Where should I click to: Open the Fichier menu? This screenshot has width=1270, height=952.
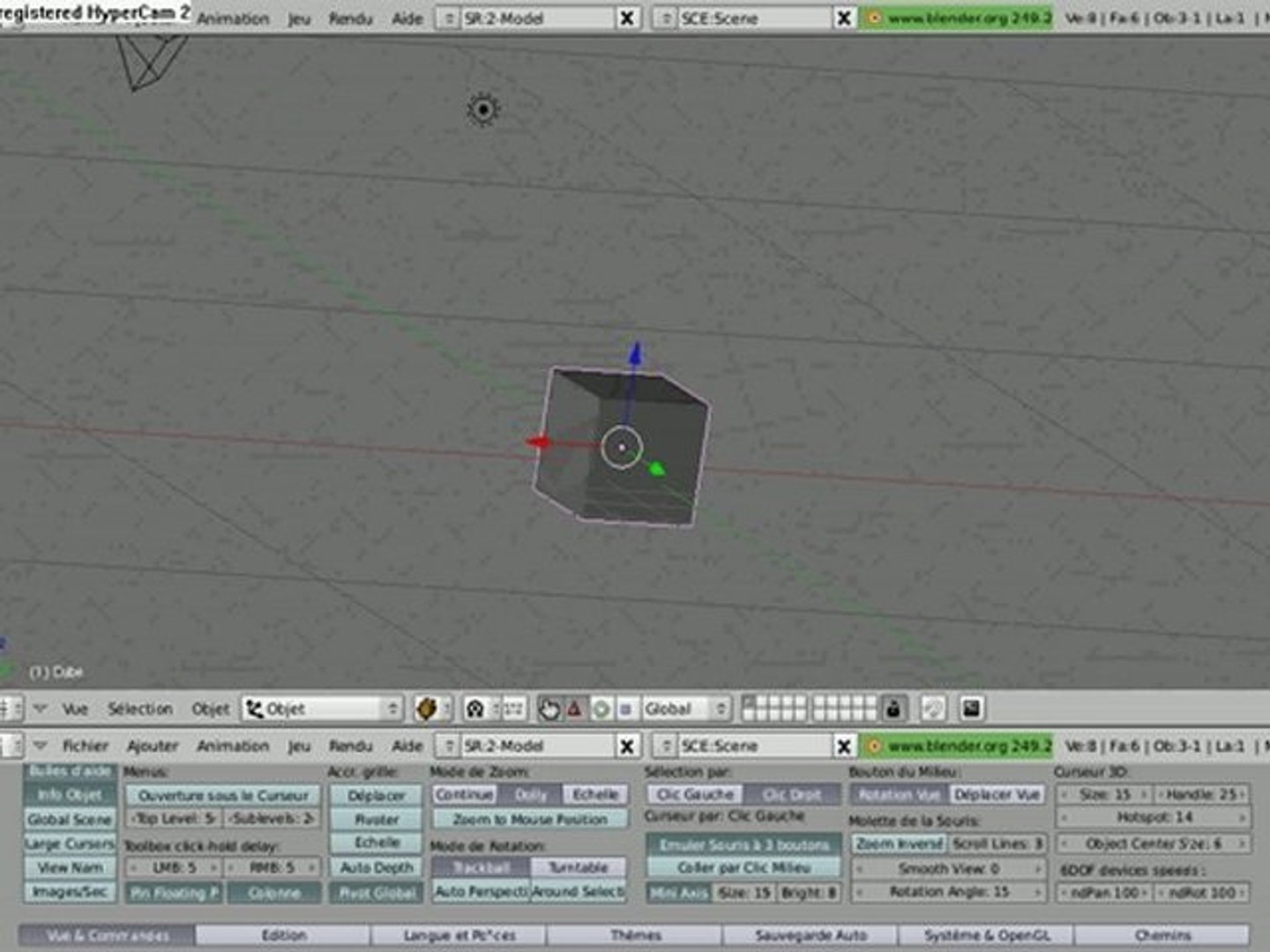pyautogui.click(x=86, y=746)
